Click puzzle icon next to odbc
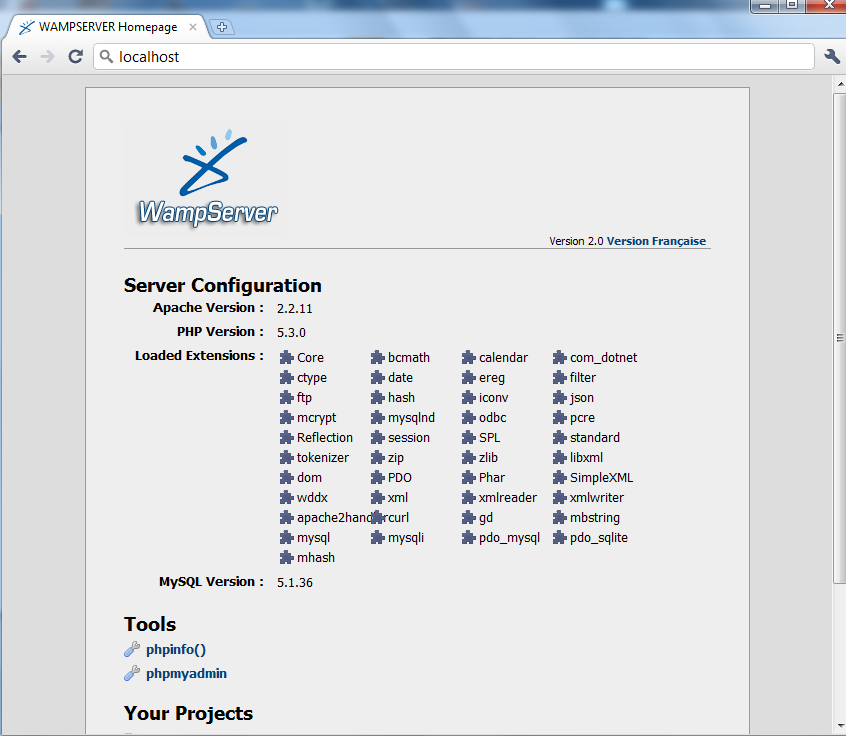Image resolution: width=846 pixels, height=736 pixels. pos(468,418)
